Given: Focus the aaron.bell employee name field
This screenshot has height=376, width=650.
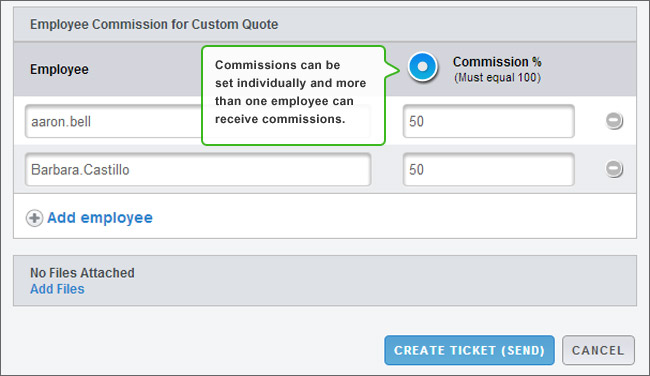Looking at the screenshot, I should [x=114, y=121].
